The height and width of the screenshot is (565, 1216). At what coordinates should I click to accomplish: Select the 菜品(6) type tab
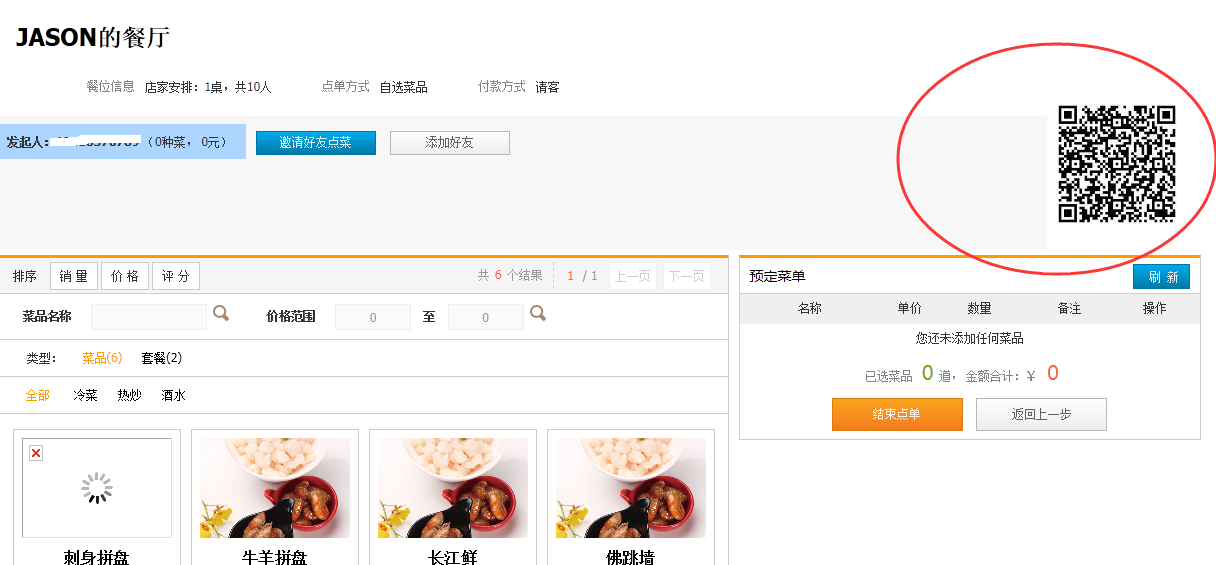click(102, 358)
